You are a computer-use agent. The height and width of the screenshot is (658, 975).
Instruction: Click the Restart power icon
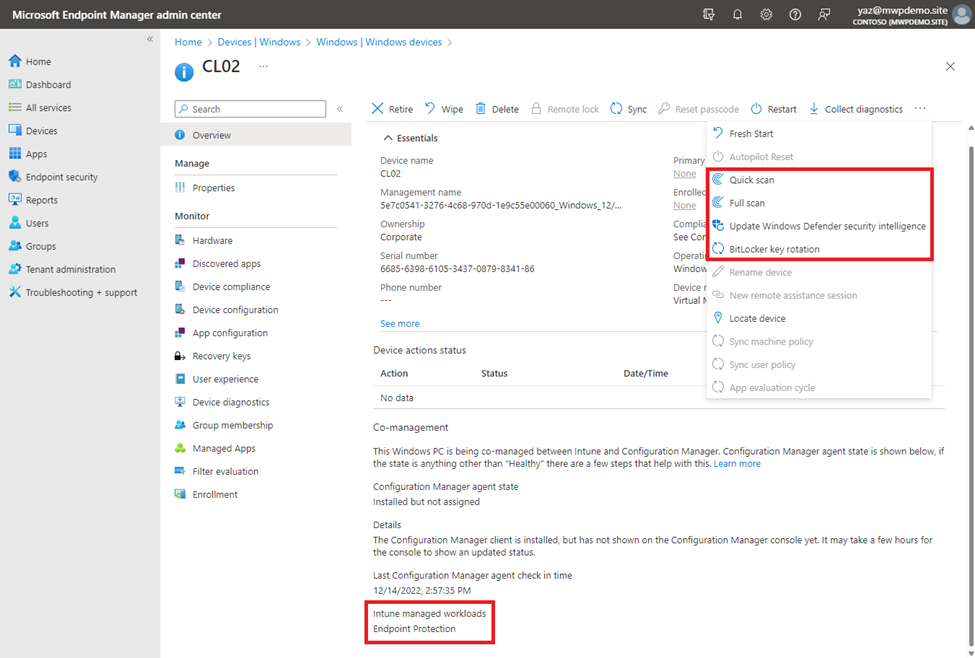click(x=756, y=108)
